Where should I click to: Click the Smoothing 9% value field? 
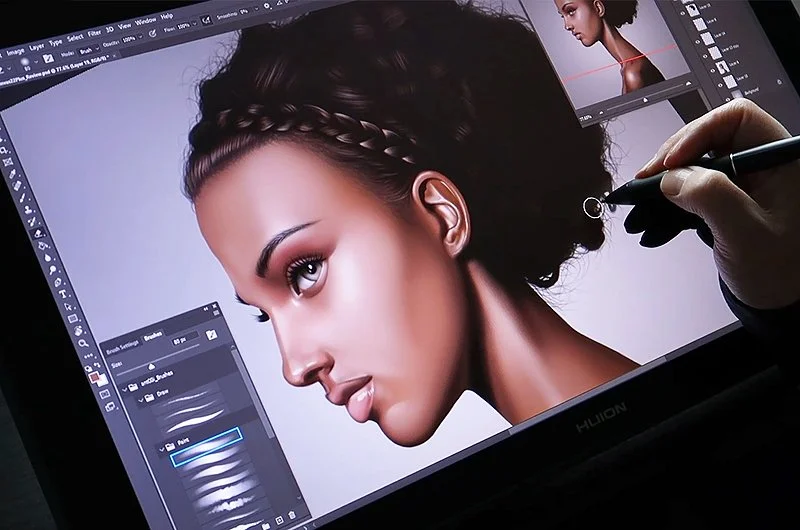pyautogui.click(x=244, y=11)
